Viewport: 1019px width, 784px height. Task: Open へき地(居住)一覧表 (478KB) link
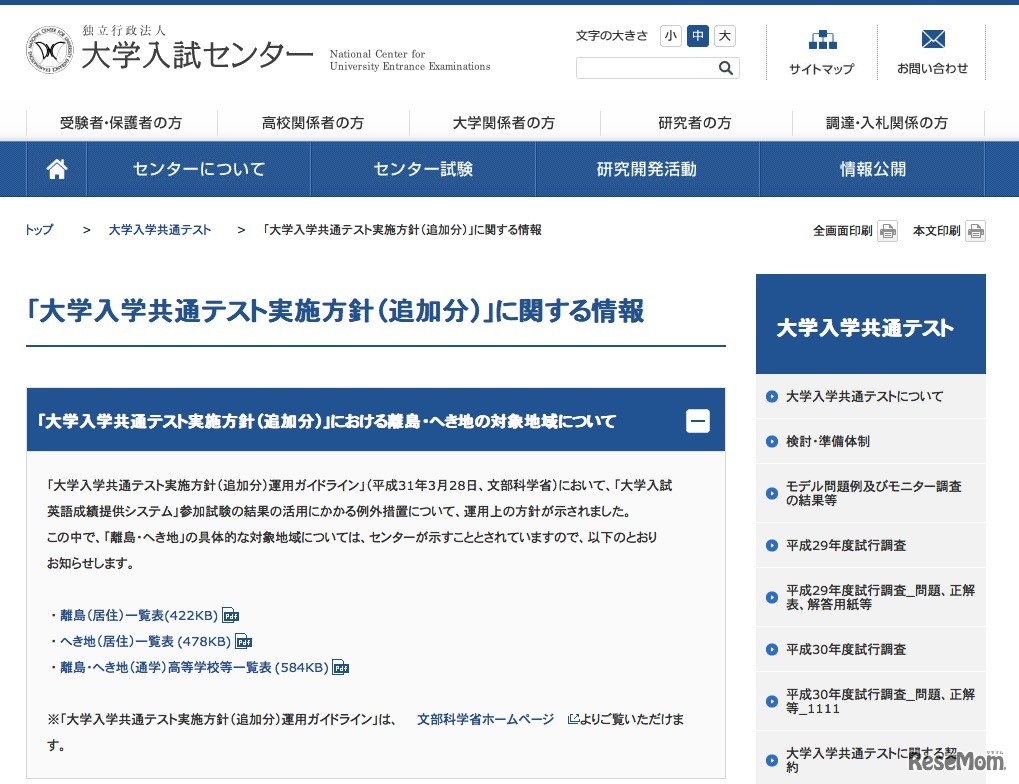point(146,641)
